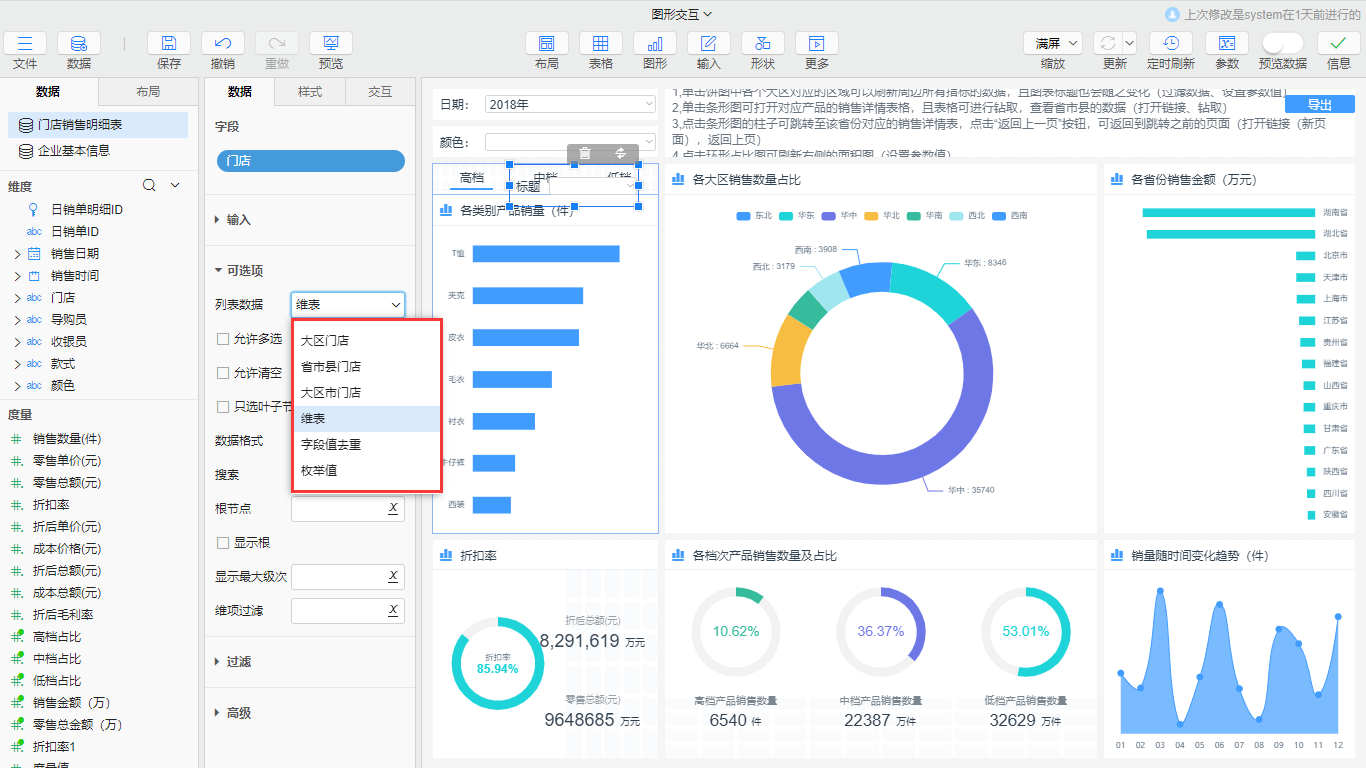Click the 导出 button
This screenshot has width=1366, height=768.
[1319, 105]
